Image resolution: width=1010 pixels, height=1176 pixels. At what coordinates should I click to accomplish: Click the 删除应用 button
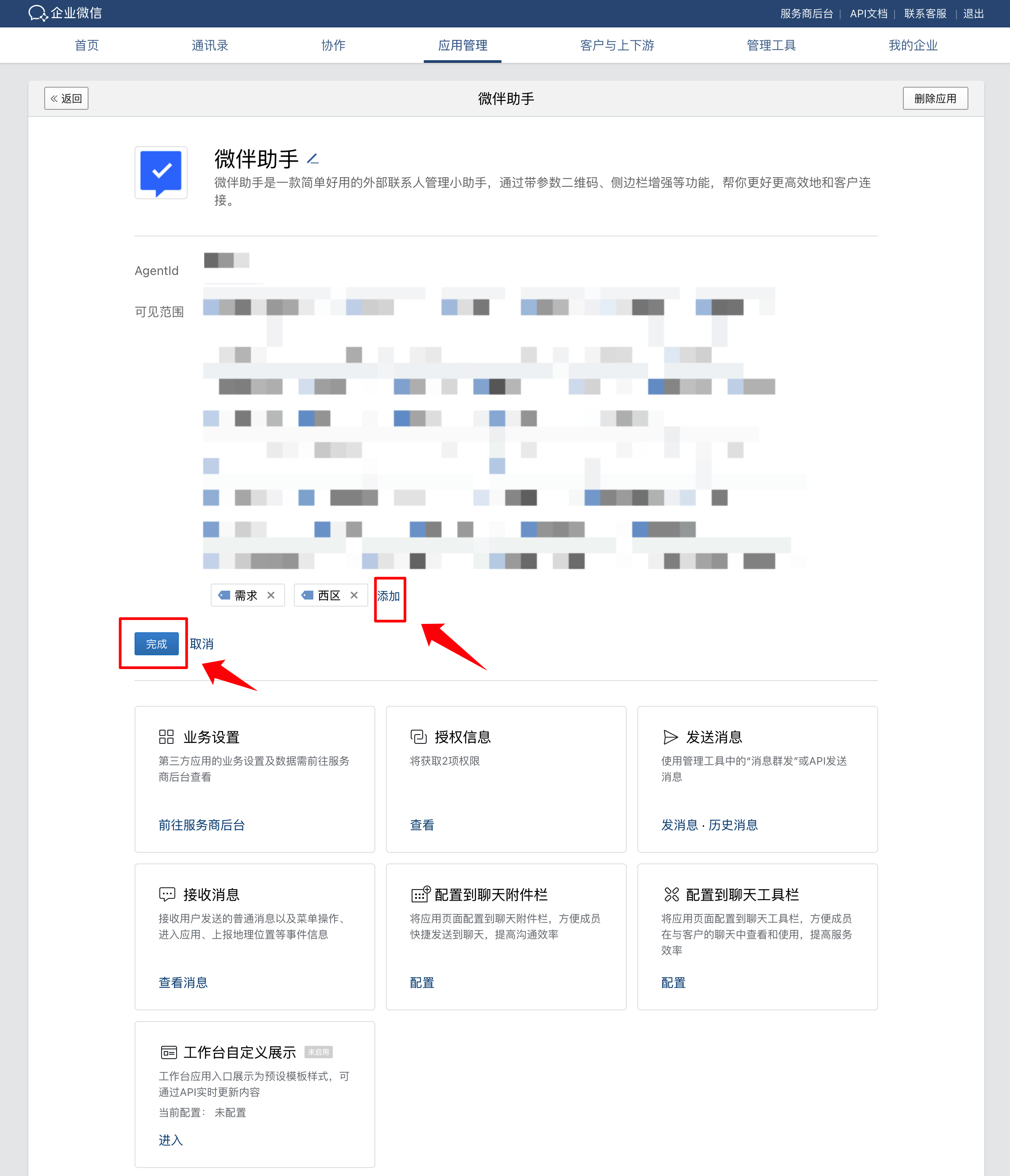[935, 98]
